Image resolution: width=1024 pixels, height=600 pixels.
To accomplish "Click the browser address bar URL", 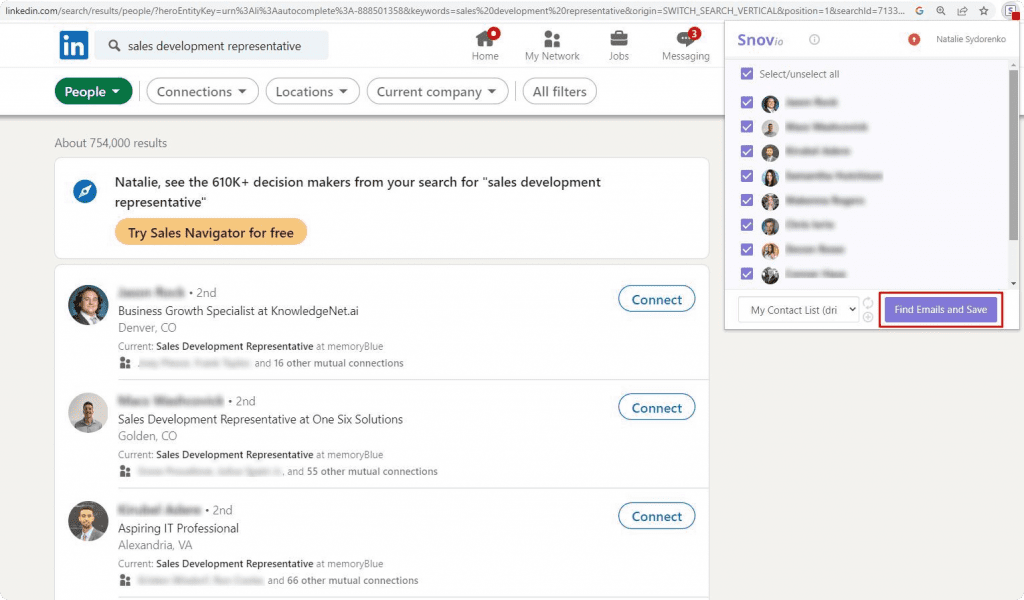I will coord(455,10).
